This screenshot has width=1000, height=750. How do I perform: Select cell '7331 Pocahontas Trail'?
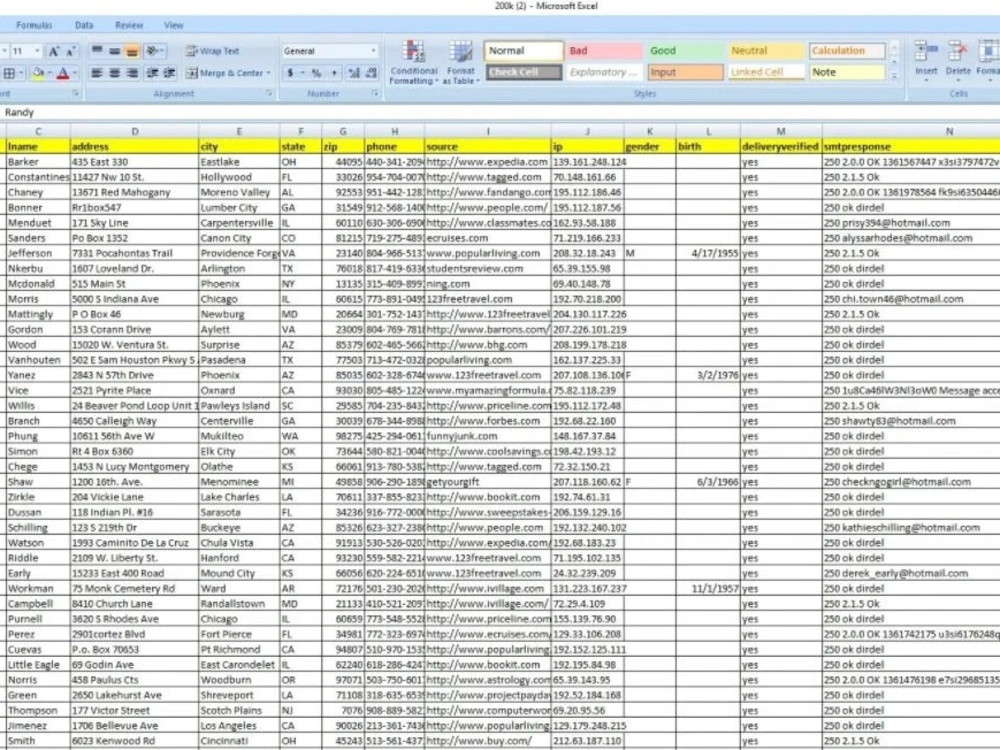[135, 253]
